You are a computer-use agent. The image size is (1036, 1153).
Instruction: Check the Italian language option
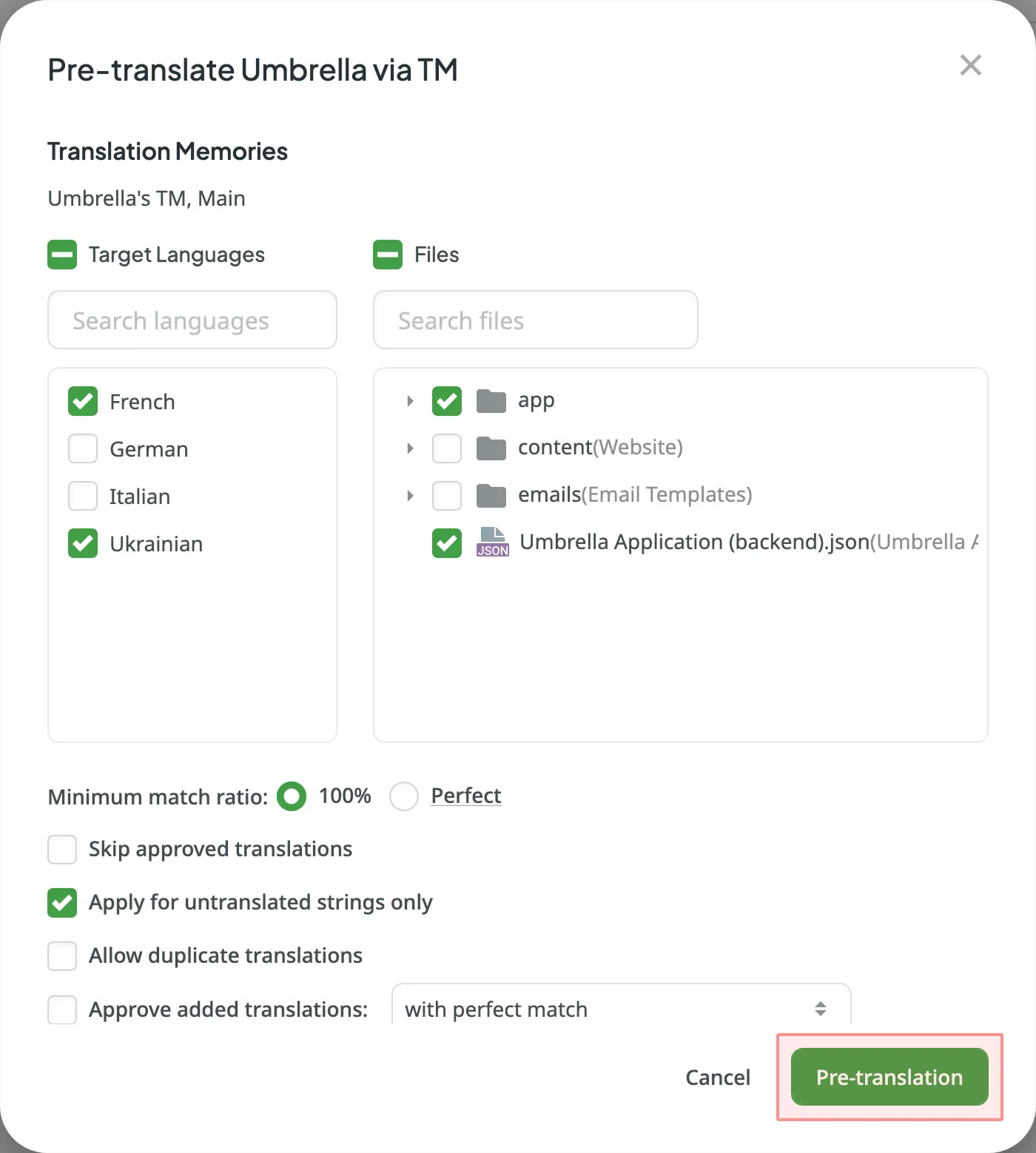click(x=83, y=497)
